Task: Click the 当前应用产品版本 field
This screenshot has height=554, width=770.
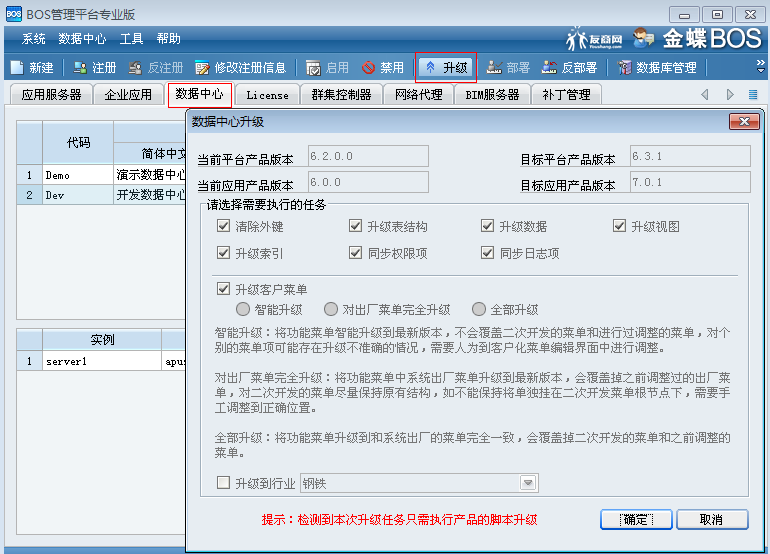Action: pyautogui.click(x=368, y=182)
